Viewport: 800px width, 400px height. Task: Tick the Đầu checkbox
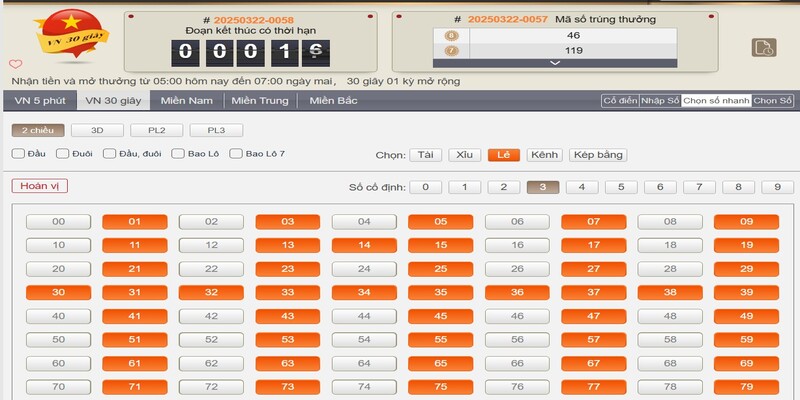18,154
